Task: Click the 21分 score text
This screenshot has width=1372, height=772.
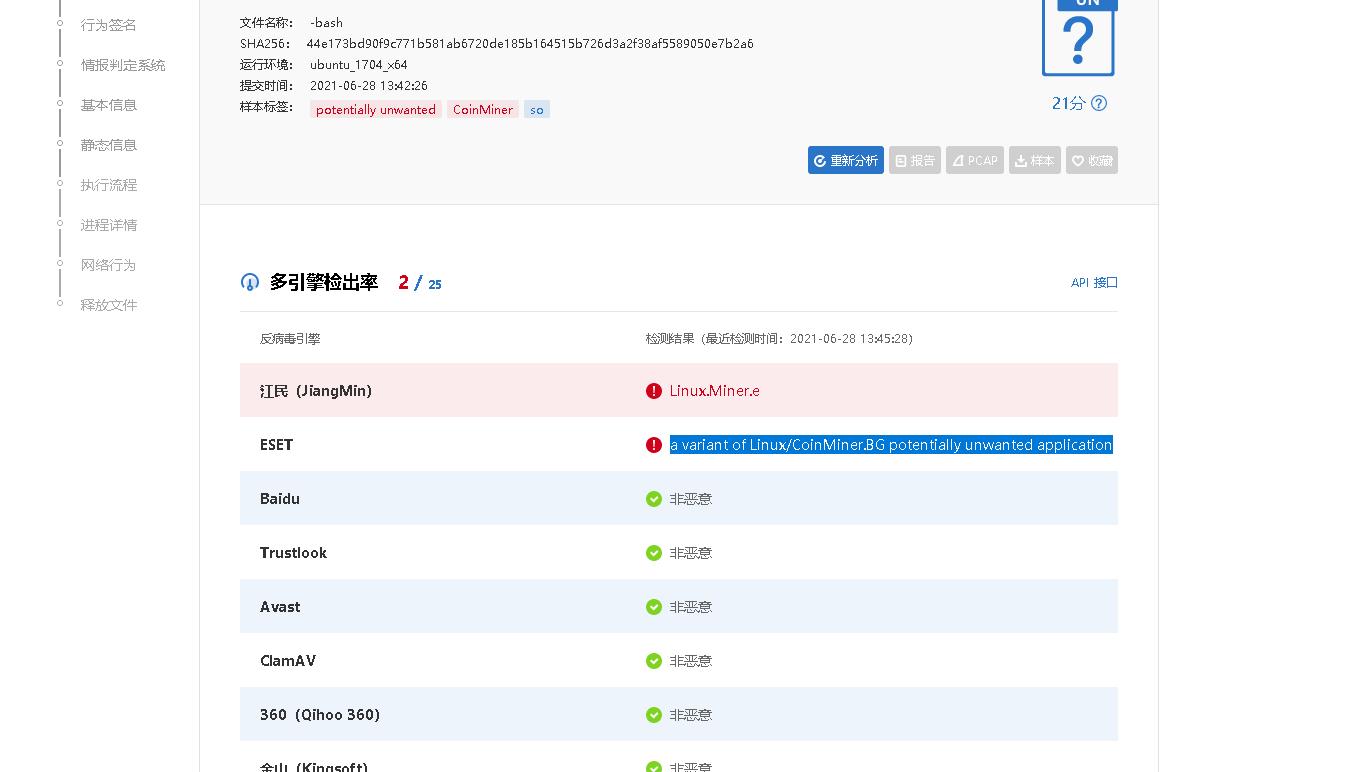Action: point(1068,103)
